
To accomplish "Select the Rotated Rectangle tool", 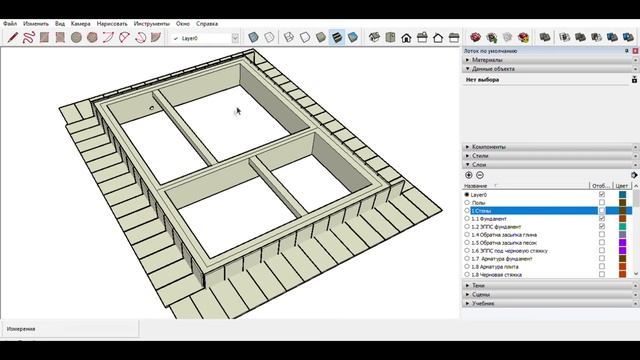I will tap(60, 38).
